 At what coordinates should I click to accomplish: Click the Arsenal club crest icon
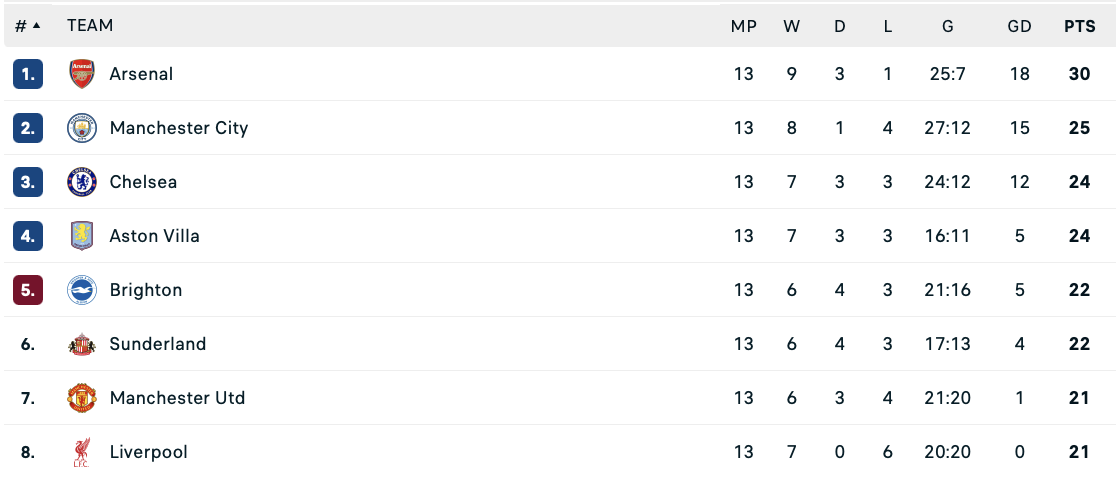pos(81,74)
